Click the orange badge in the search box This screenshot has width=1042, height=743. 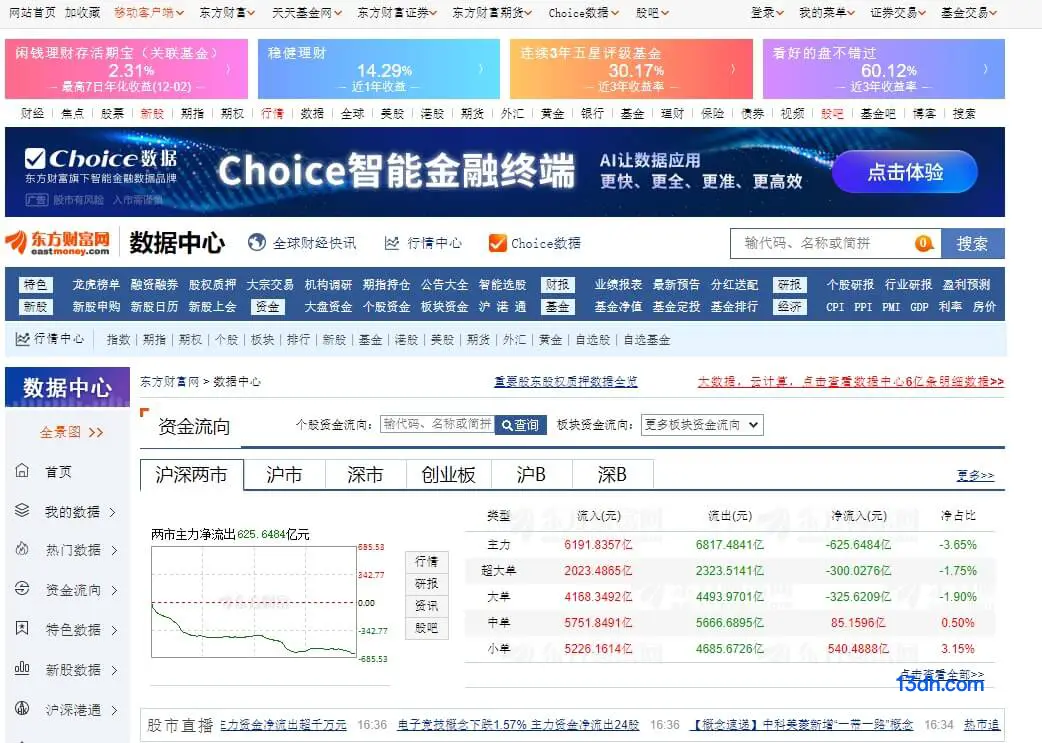pos(923,243)
